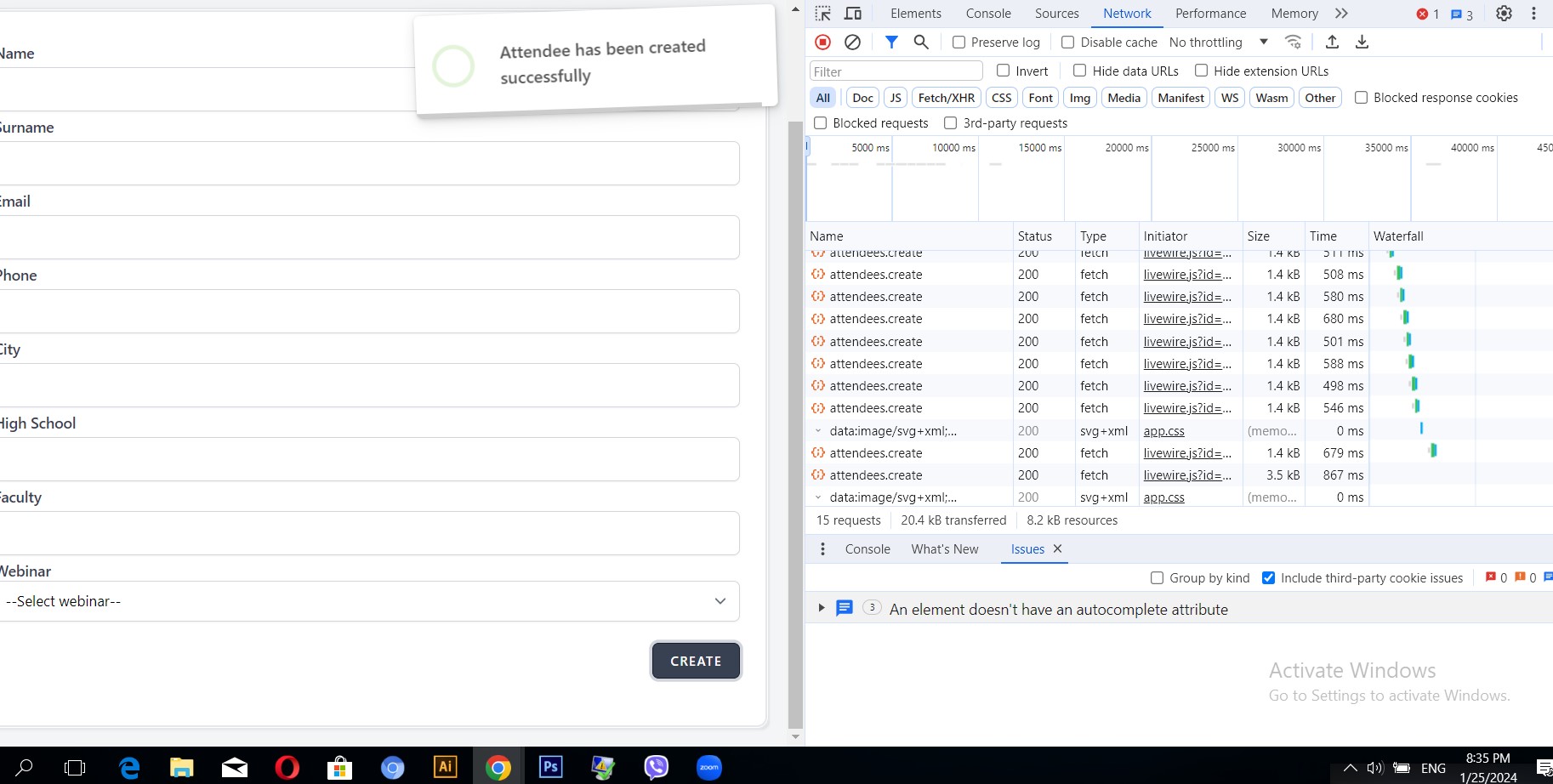Open DevTools settings gear
This screenshot has height=784, width=1553.
(x=1504, y=14)
